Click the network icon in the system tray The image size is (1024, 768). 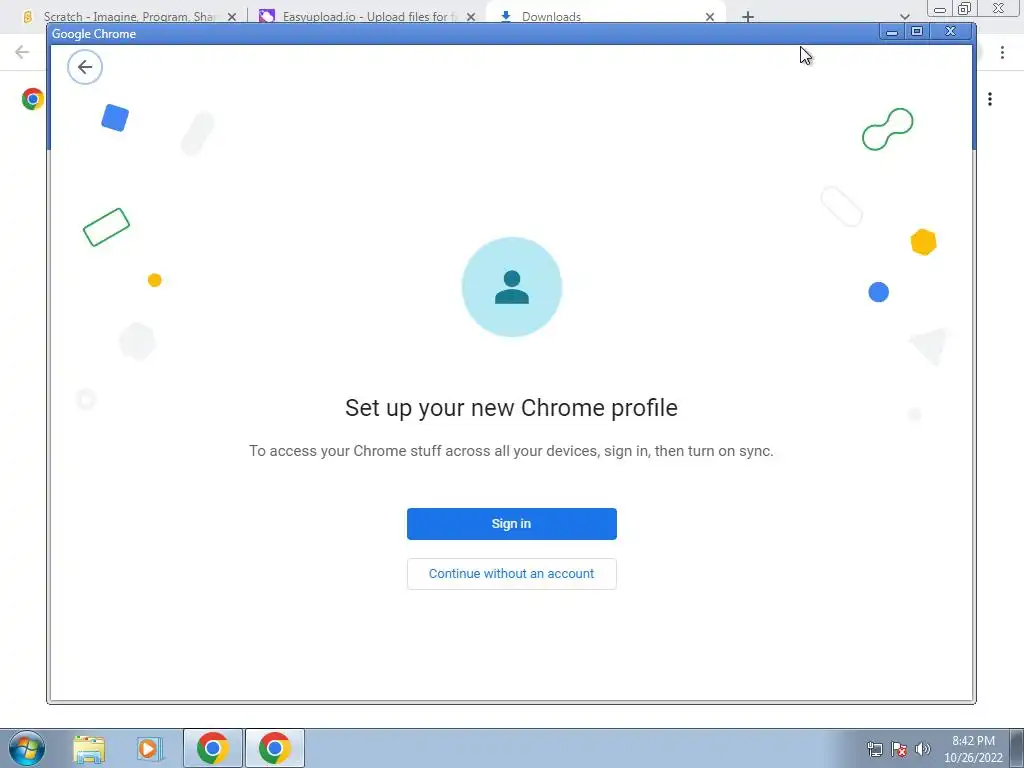coord(874,749)
